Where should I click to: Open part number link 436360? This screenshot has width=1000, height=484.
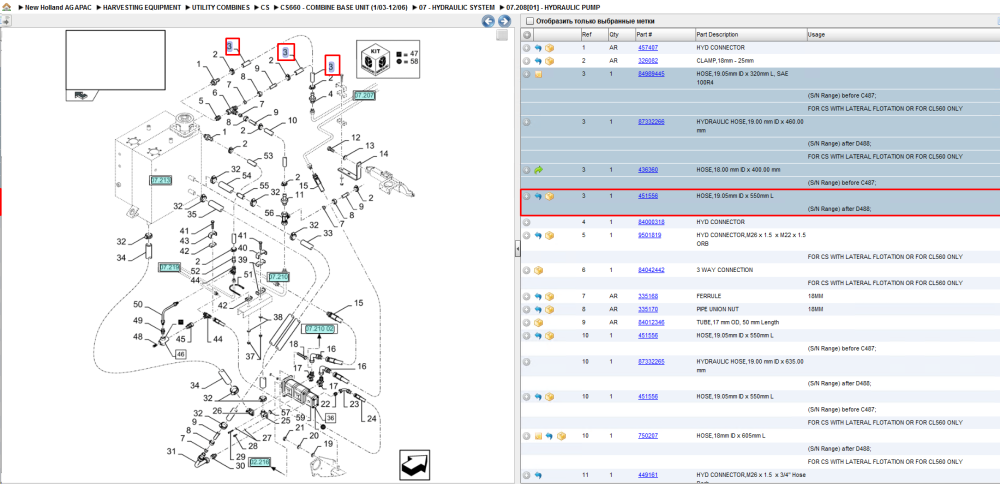(x=648, y=170)
